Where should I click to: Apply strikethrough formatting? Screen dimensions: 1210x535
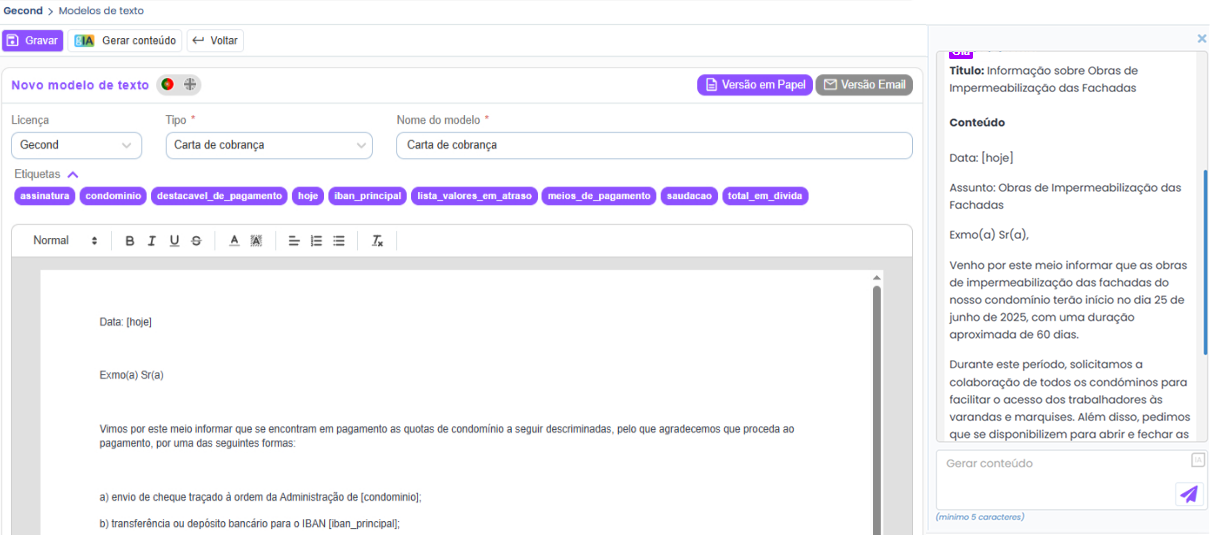click(x=196, y=241)
